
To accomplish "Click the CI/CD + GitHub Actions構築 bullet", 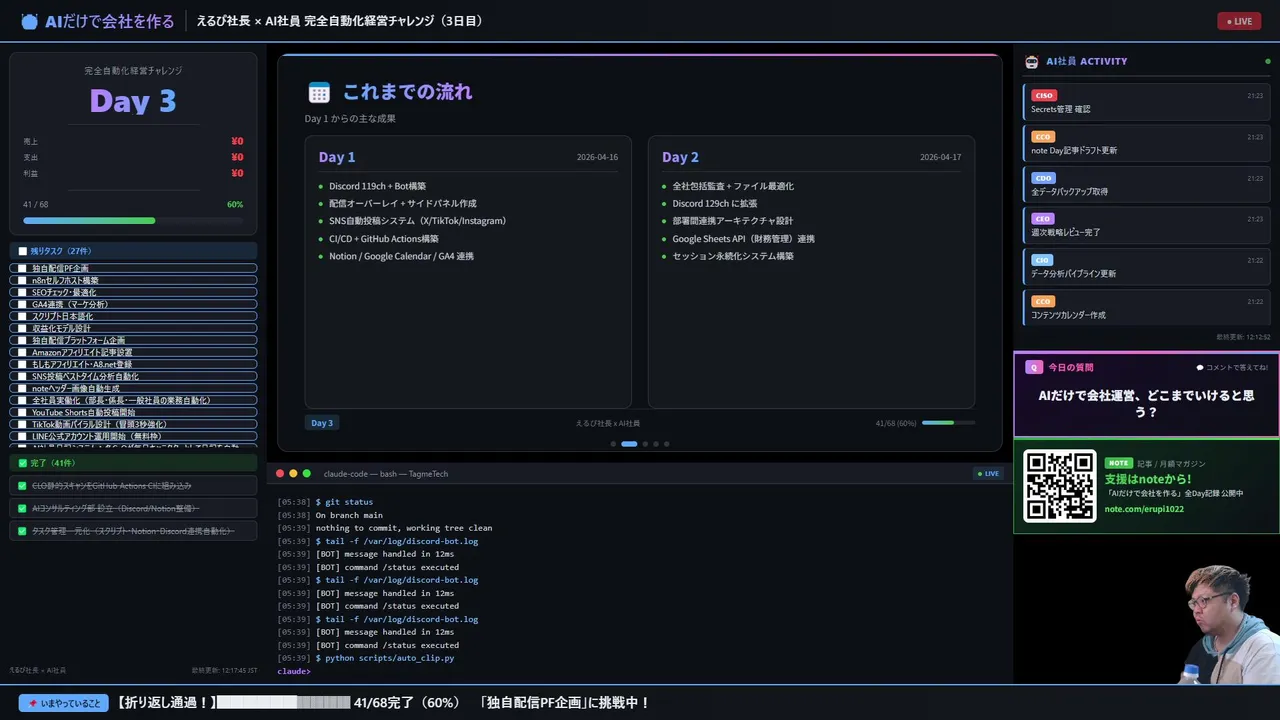I will click(x=384, y=239).
